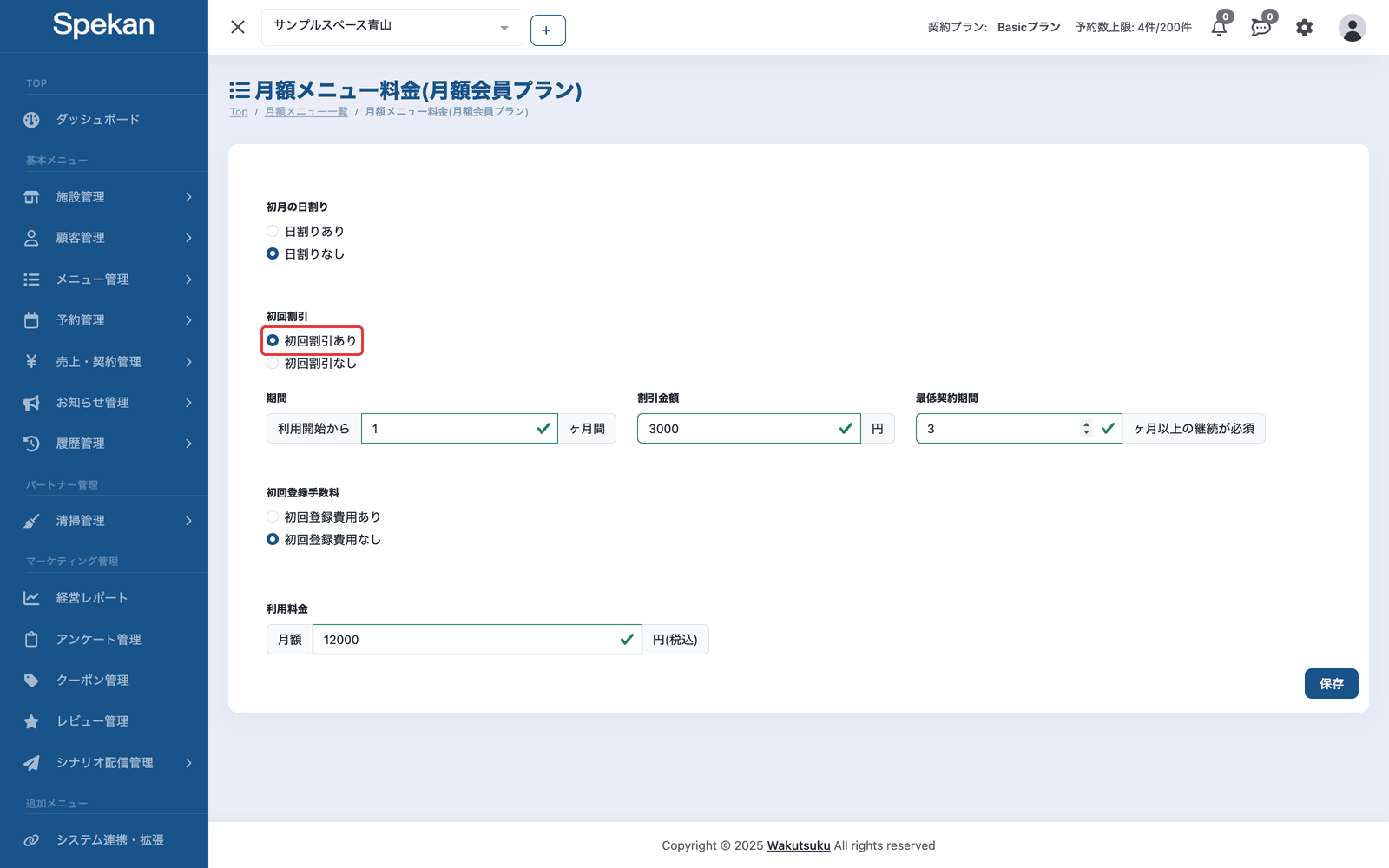Open the chat messages icon

1261,27
